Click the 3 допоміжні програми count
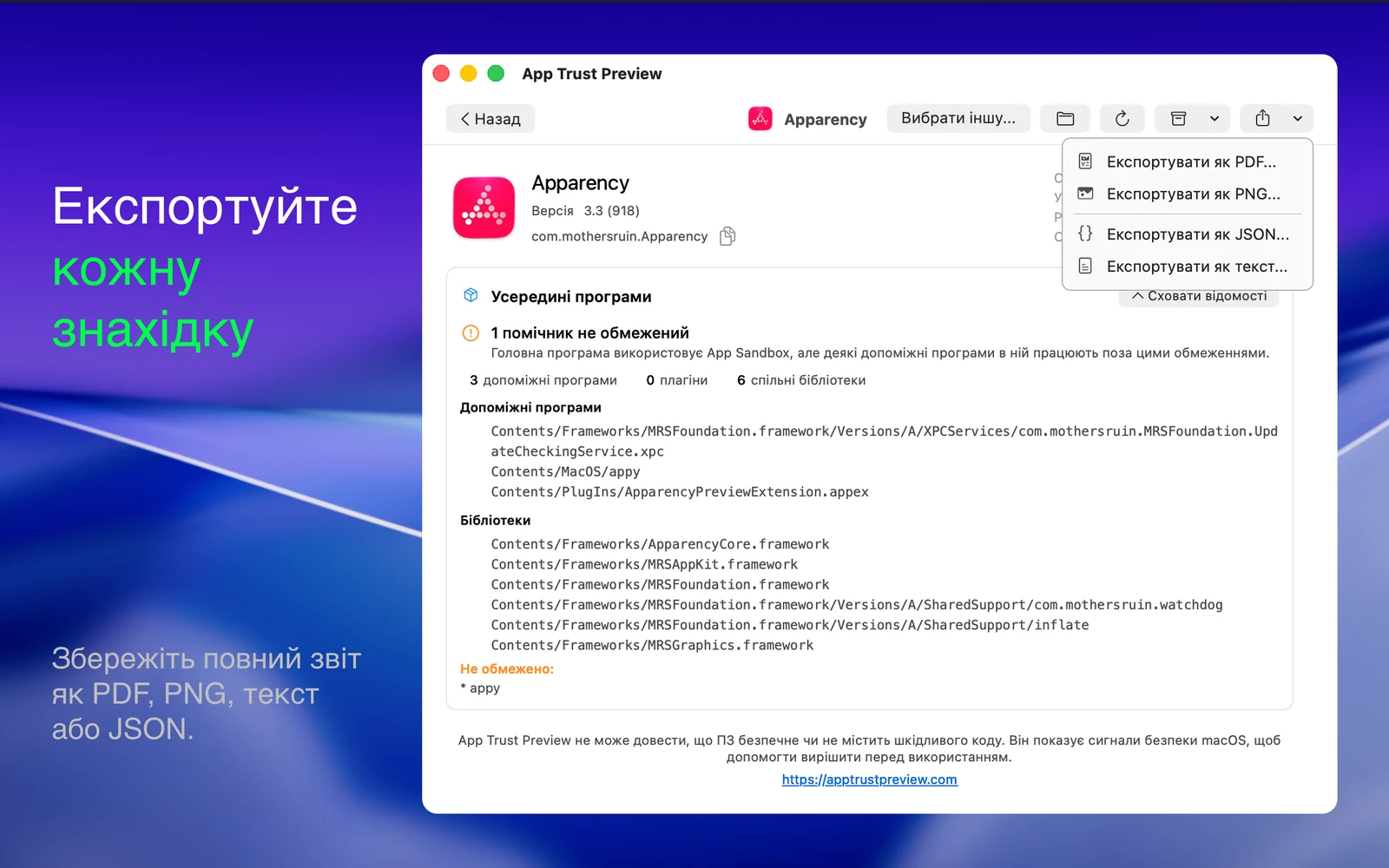The image size is (1389, 868). click(543, 380)
